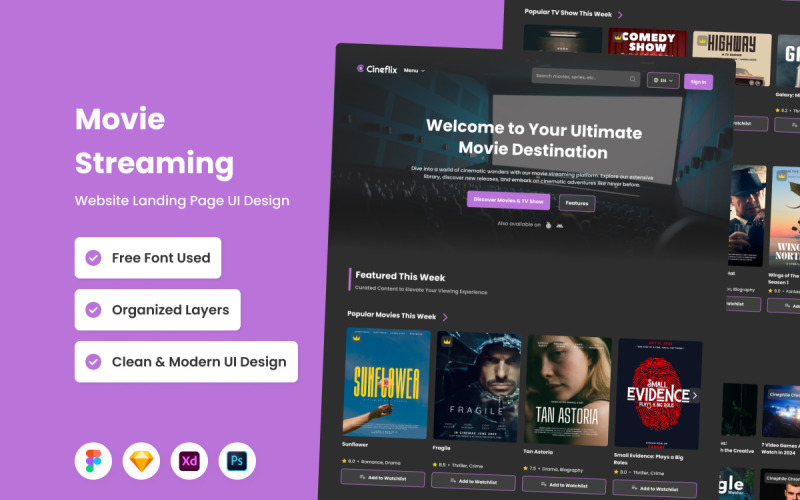Viewport: 800px width, 500px height.
Task: Click the arrow next to Popular TV Show This Week
Action: tap(620, 15)
